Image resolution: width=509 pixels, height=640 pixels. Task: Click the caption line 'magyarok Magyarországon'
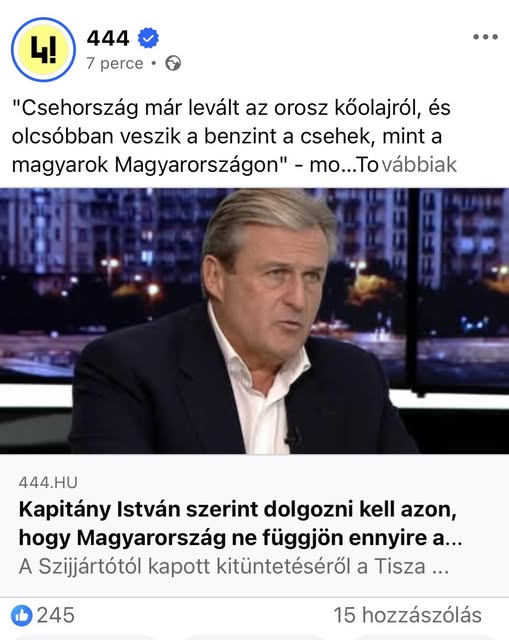(147, 165)
